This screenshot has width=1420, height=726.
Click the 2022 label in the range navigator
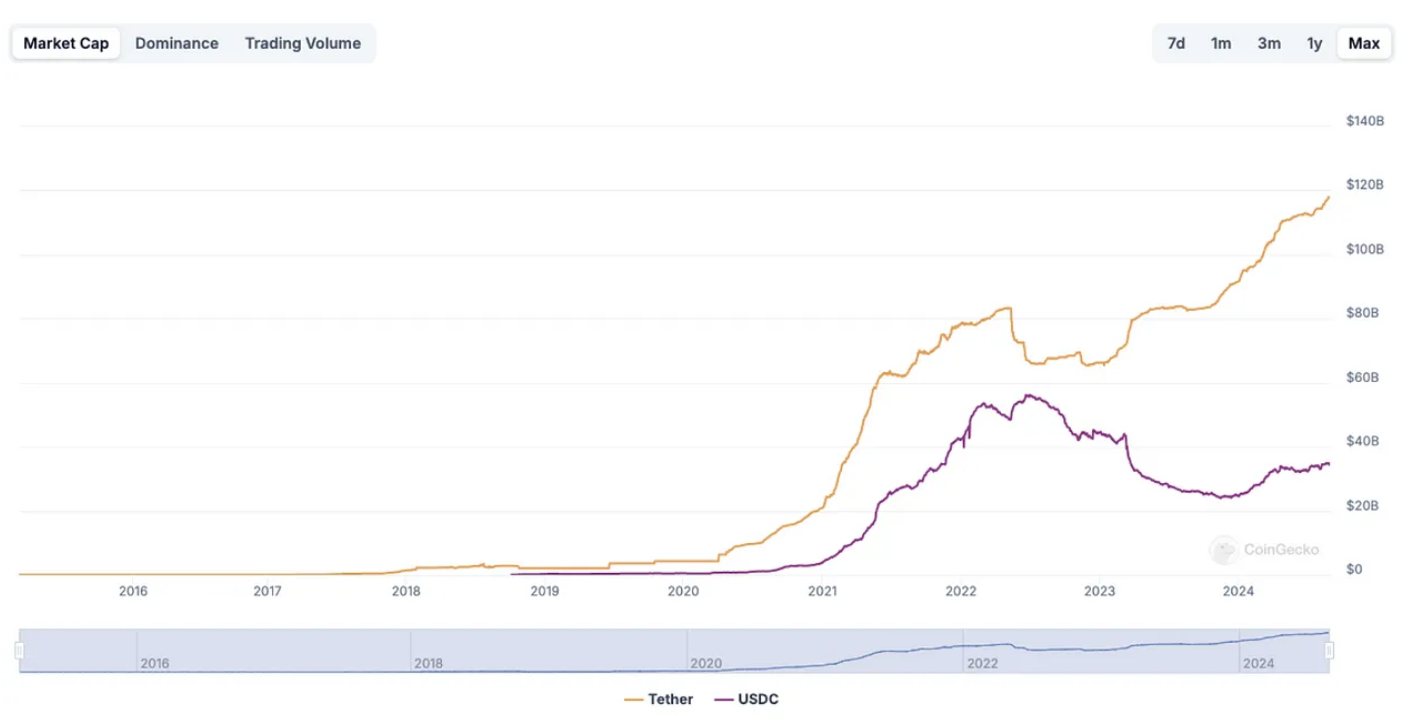tap(980, 663)
